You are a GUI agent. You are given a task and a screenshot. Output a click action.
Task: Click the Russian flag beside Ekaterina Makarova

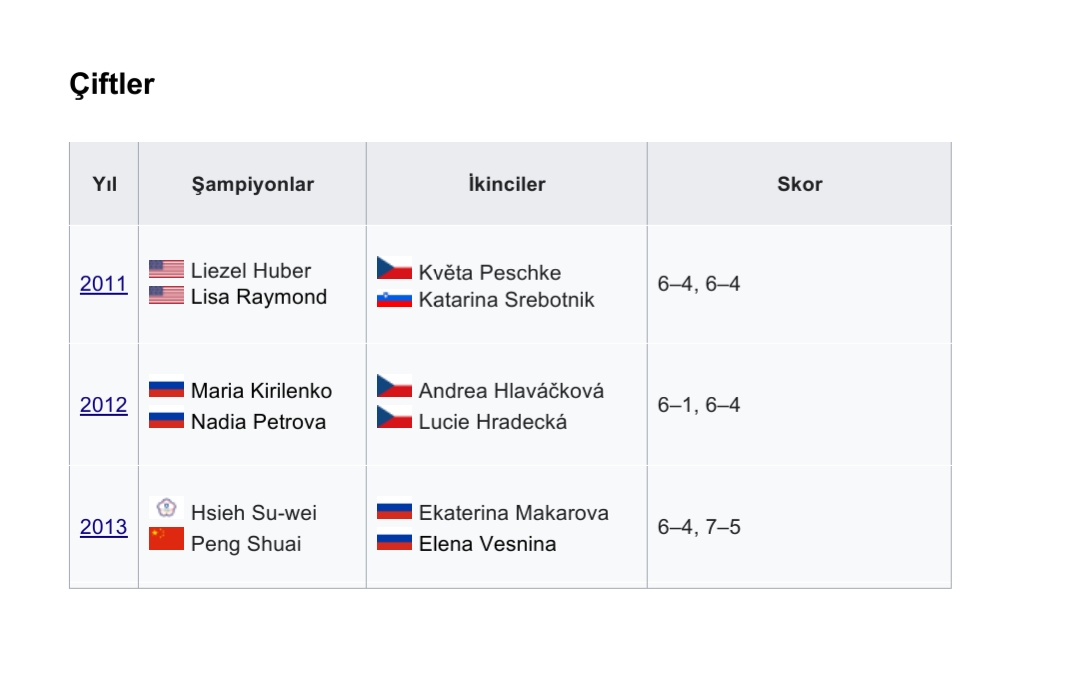pos(395,510)
